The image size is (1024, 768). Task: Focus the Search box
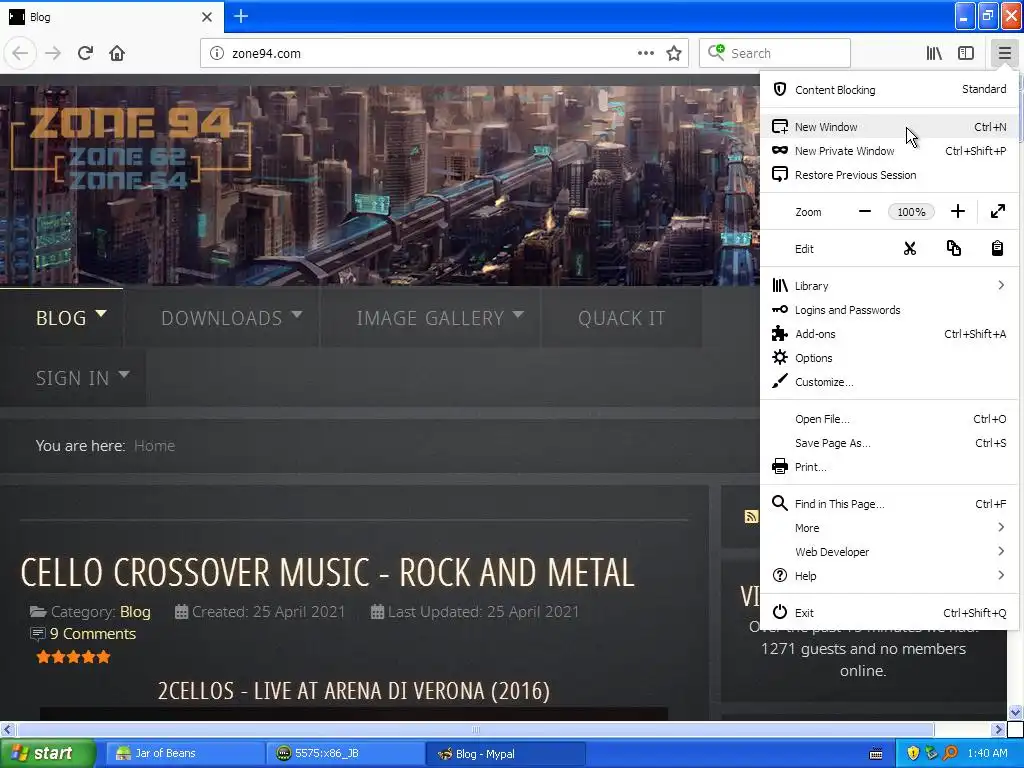tap(775, 53)
